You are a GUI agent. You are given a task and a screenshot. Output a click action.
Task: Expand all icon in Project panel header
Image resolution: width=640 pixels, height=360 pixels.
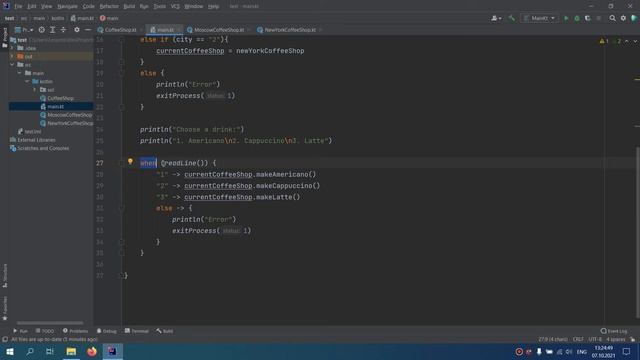click(52, 30)
